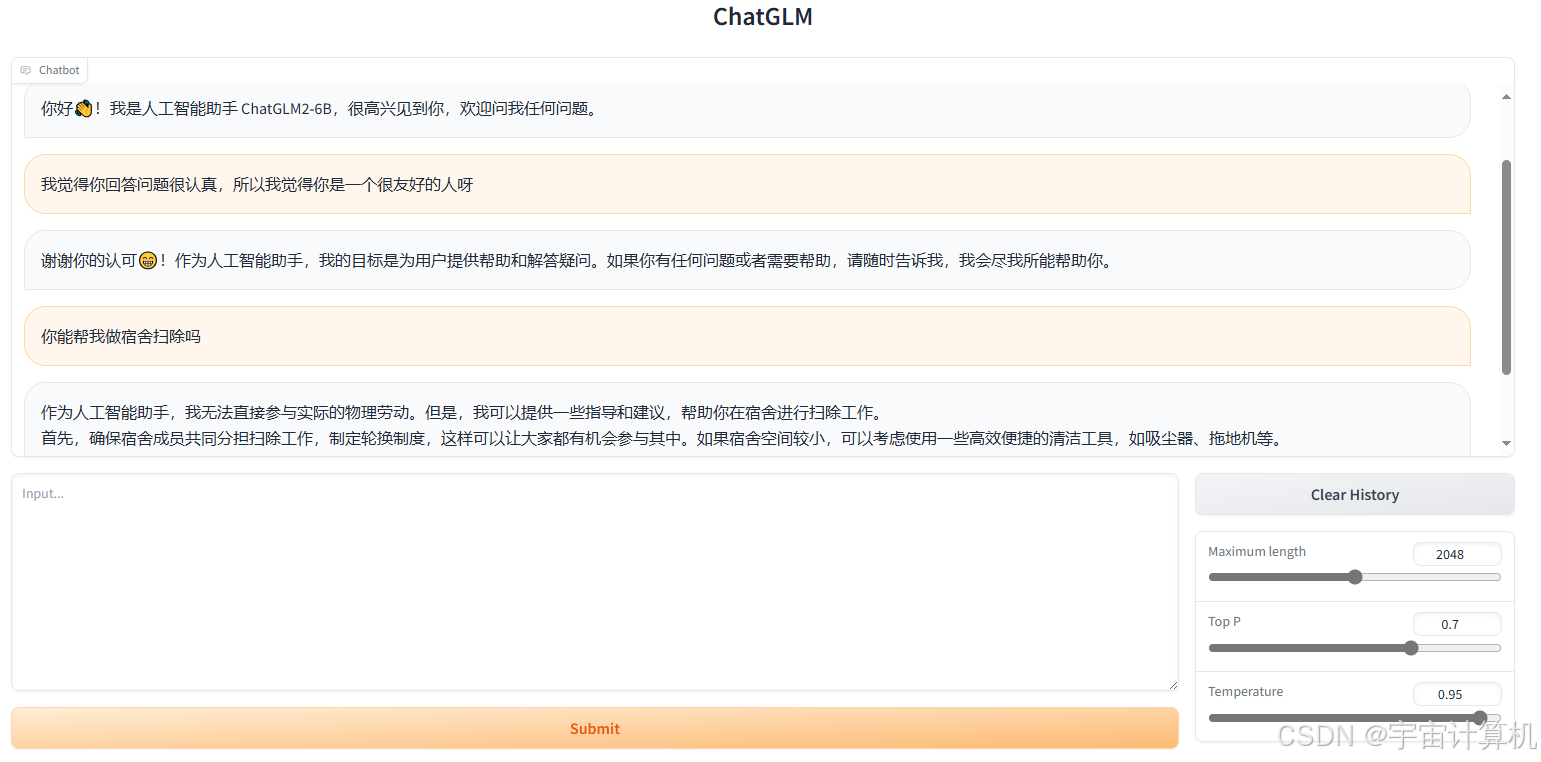Adjust the Maximum length slider
This screenshot has height=762, width=1541.
pyautogui.click(x=1354, y=577)
